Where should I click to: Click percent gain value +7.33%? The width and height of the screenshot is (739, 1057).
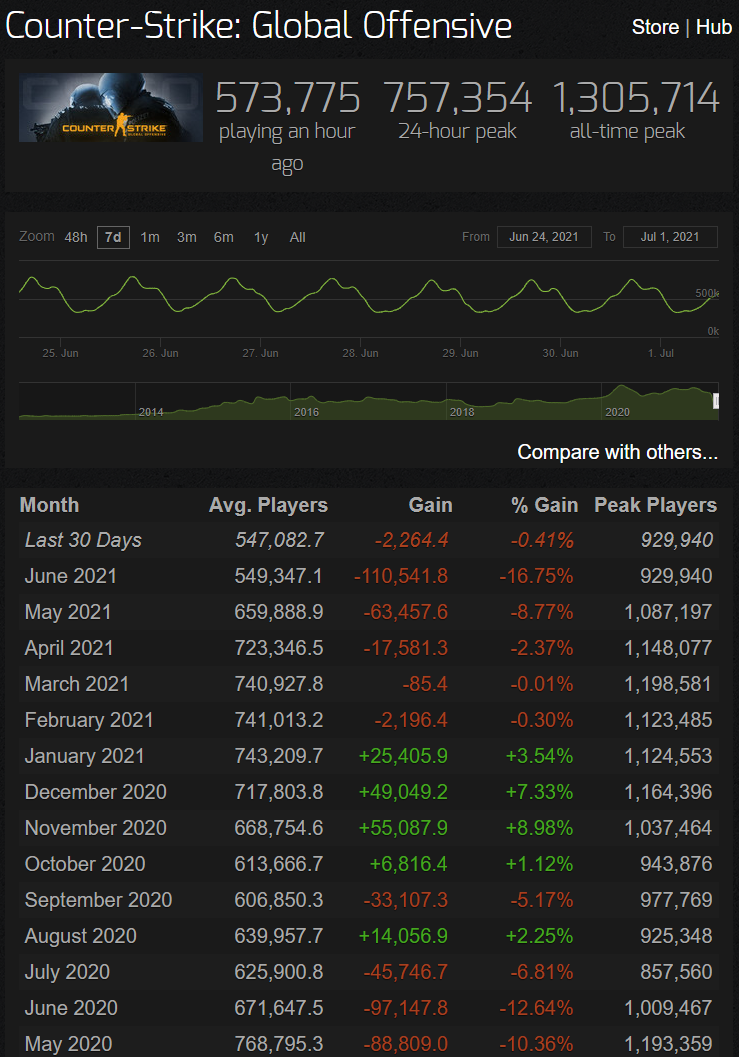539,791
